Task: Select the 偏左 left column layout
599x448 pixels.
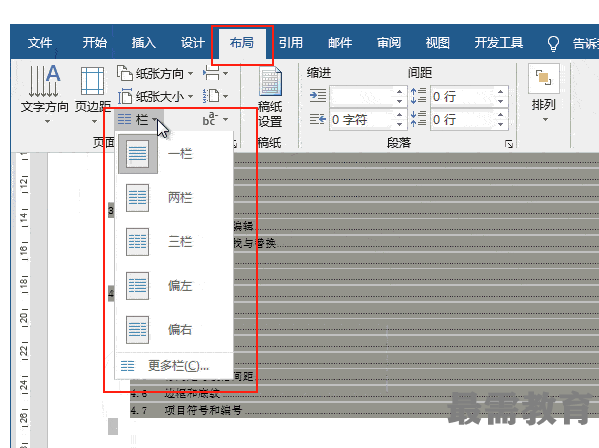Action: click(x=174, y=286)
